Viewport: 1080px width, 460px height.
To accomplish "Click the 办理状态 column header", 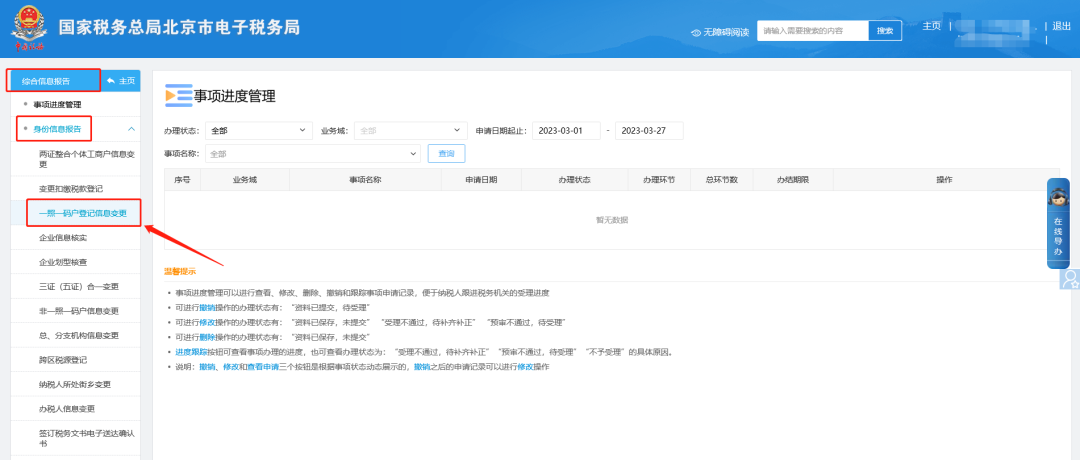I will (x=575, y=180).
